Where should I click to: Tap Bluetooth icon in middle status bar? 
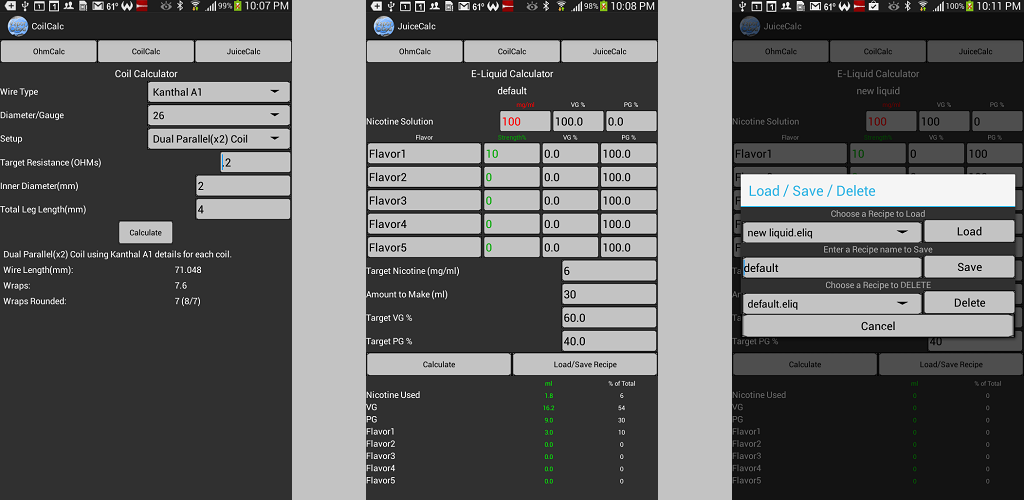548,7
